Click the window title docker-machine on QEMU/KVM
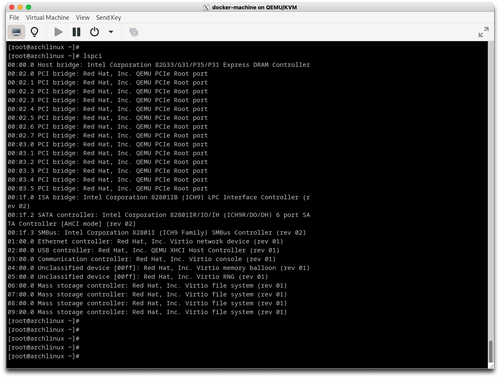 tap(254, 7)
